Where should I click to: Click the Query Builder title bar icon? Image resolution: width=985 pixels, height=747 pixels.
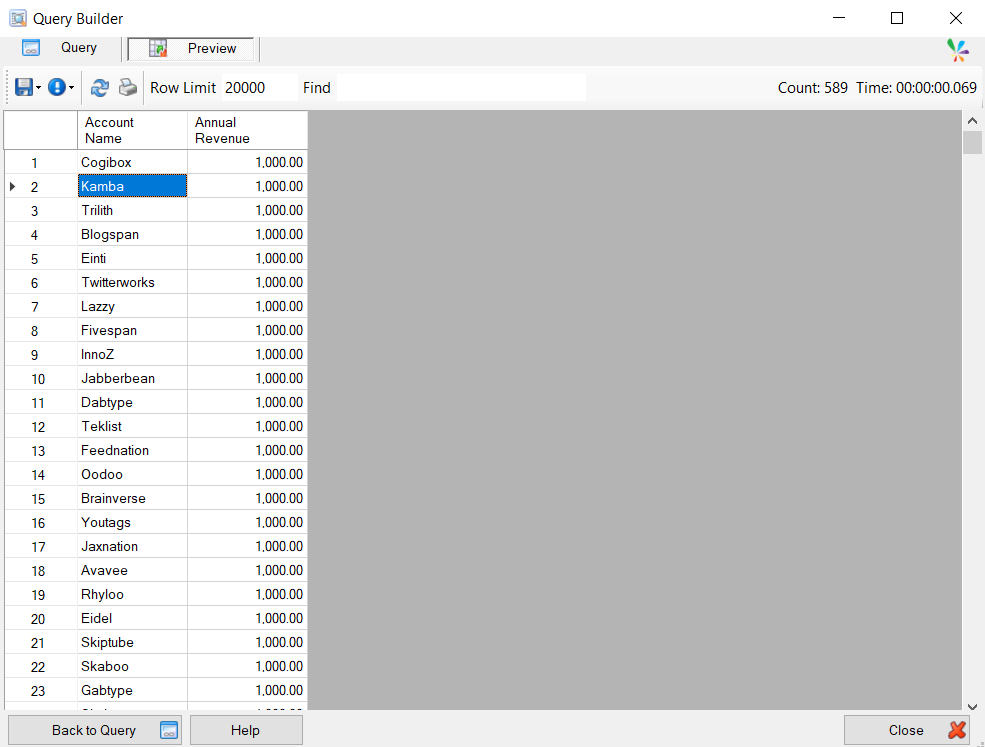tap(18, 18)
